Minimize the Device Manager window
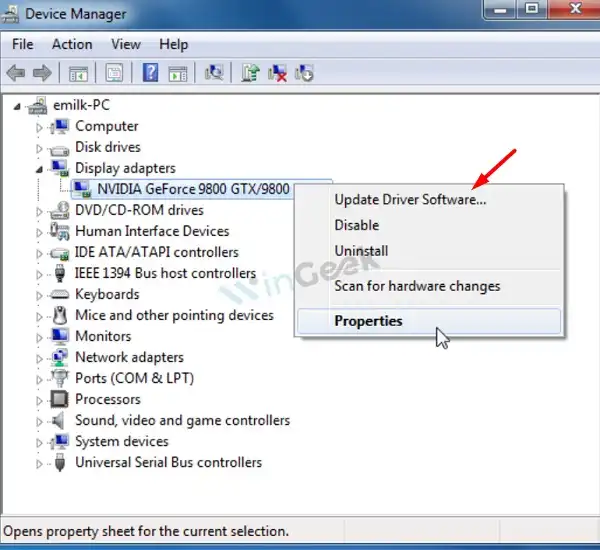The width and height of the screenshot is (600, 550). [x=500, y=9]
